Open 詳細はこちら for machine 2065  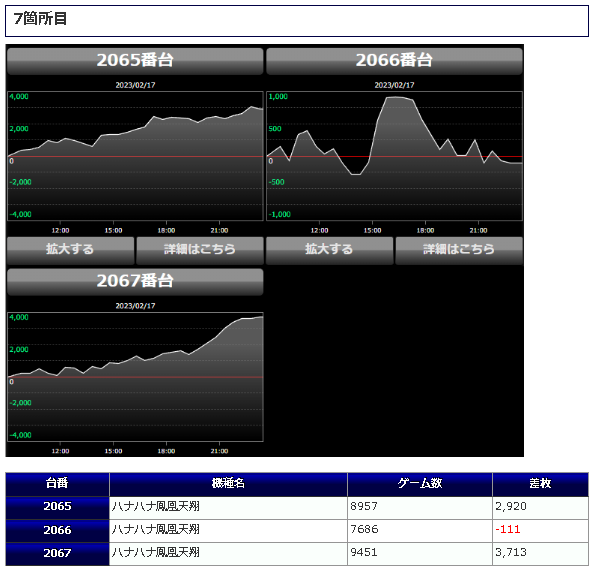[x=200, y=250]
